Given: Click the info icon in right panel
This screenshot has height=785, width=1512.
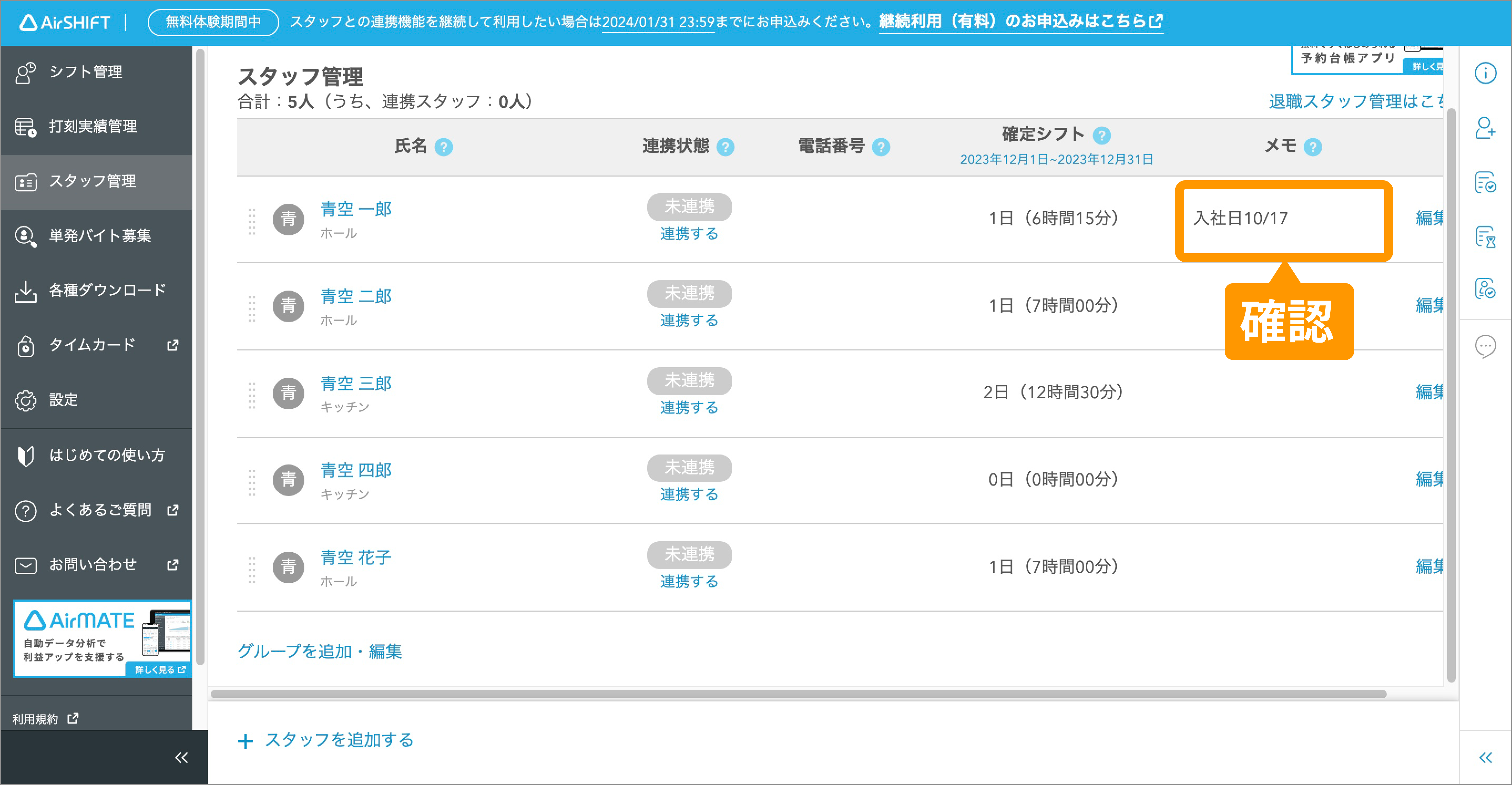Looking at the screenshot, I should pyautogui.click(x=1486, y=73).
